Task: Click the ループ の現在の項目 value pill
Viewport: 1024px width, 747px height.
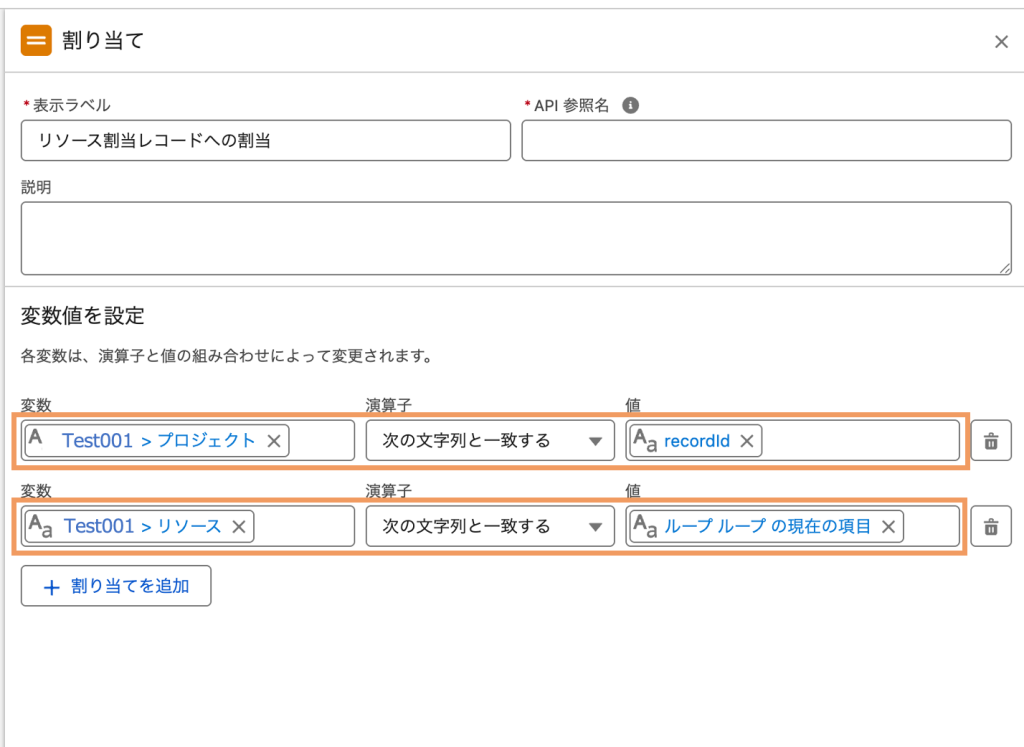Action: (767, 527)
